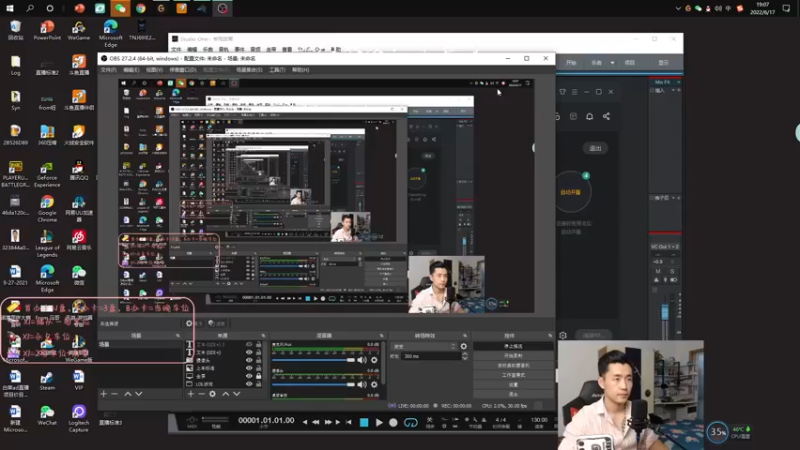Image resolution: width=800 pixels, height=450 pixels.
Task: Click the Studio One Play button
Action: pos(379,422)
